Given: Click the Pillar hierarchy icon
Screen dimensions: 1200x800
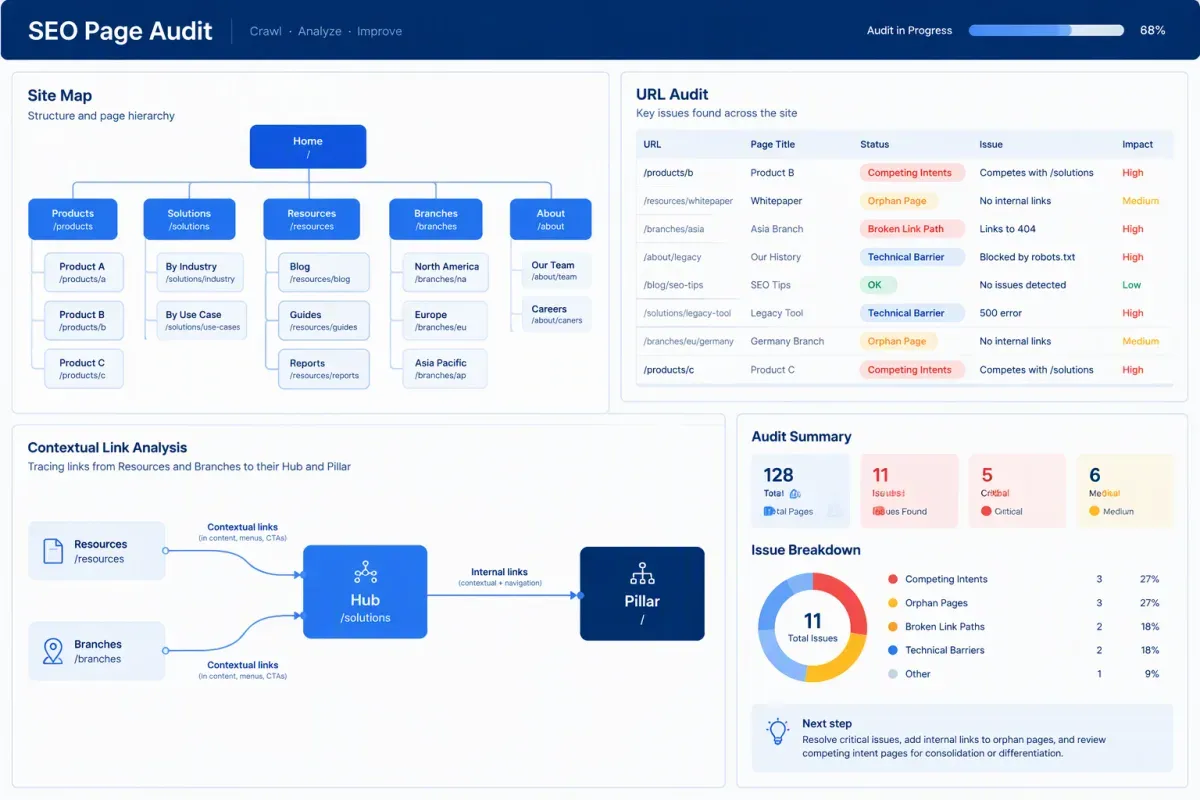Looking at the screenshot, I should tap(642, 574).
